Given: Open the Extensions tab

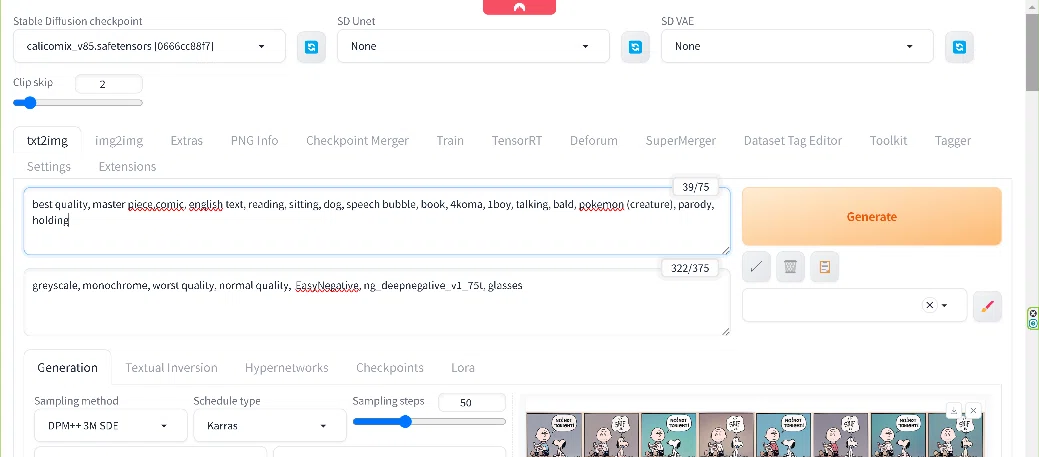Looking at the screenshot, I should click(127, 166).
